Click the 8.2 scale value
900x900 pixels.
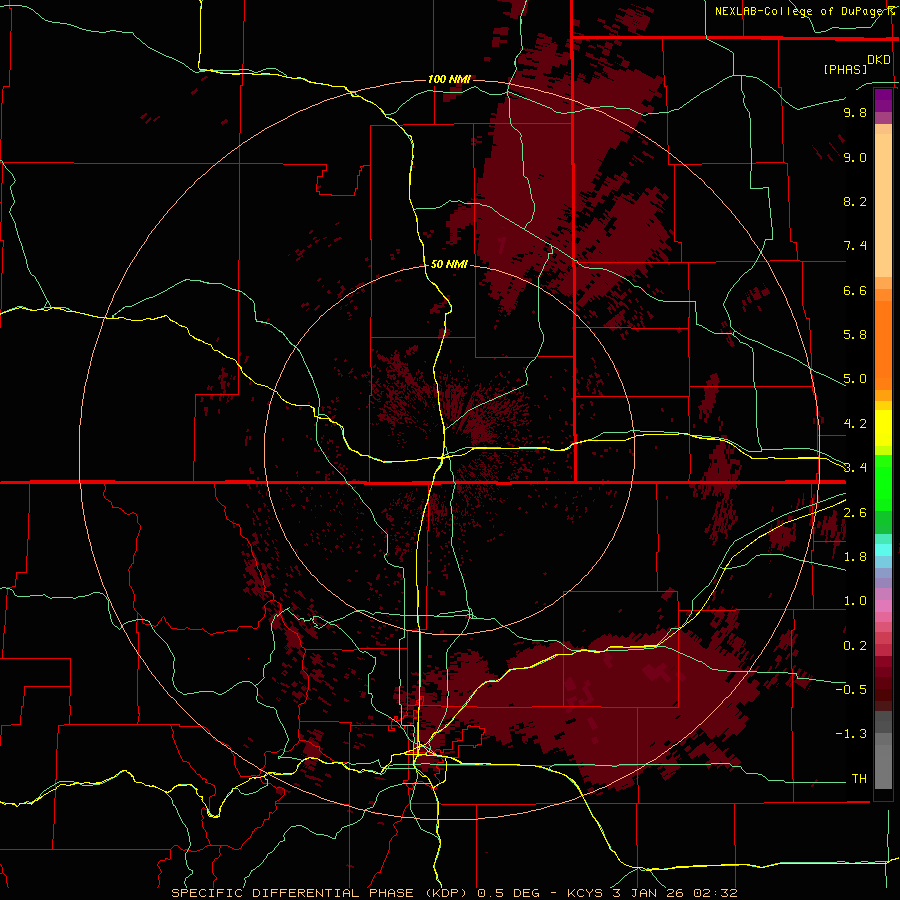pyautogui.click(x=855, y=201)
